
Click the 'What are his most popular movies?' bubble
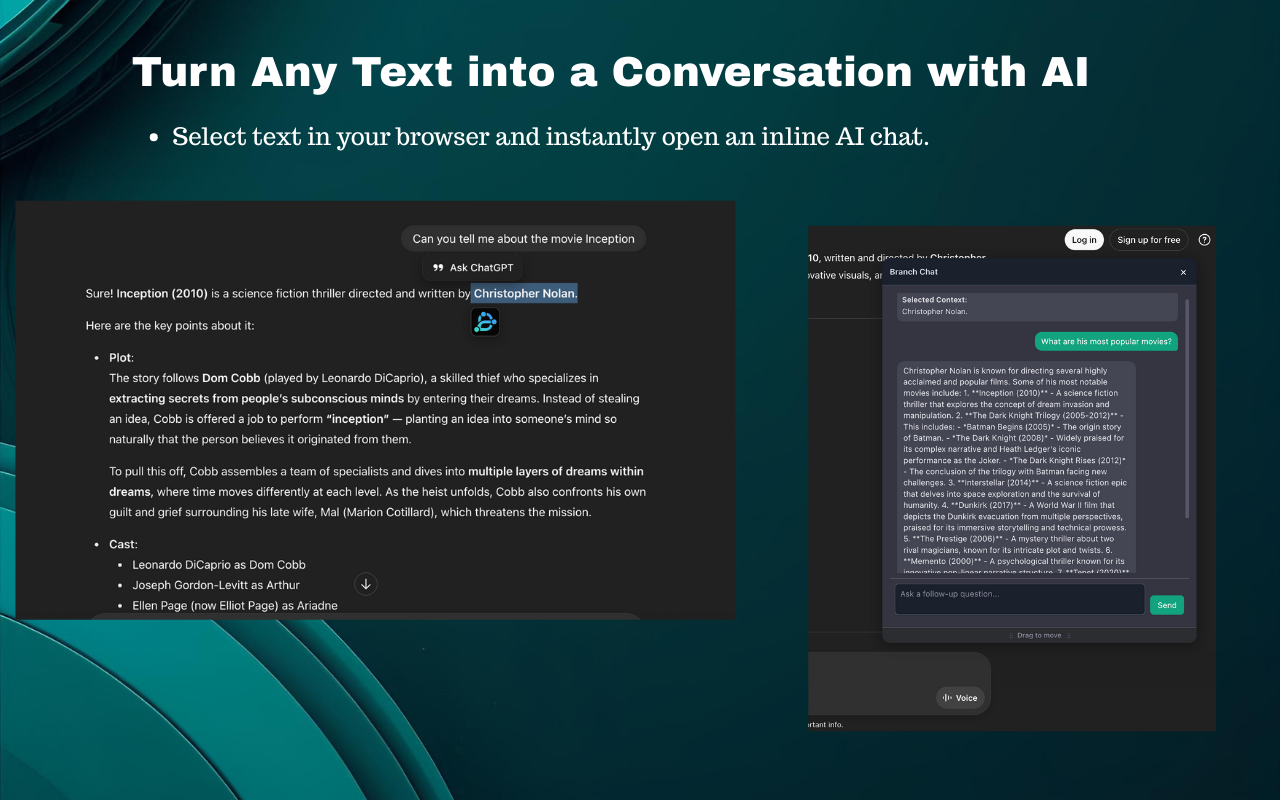(x=1106, y=342)
